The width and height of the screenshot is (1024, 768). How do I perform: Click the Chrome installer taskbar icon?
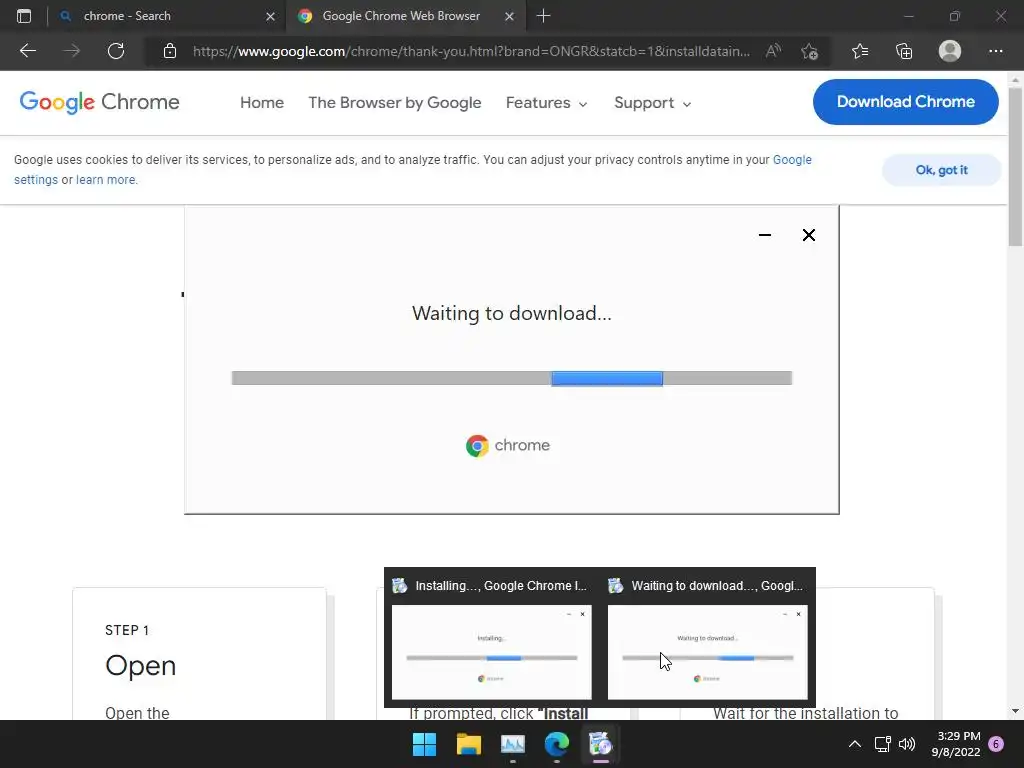(x=600, y=744)
